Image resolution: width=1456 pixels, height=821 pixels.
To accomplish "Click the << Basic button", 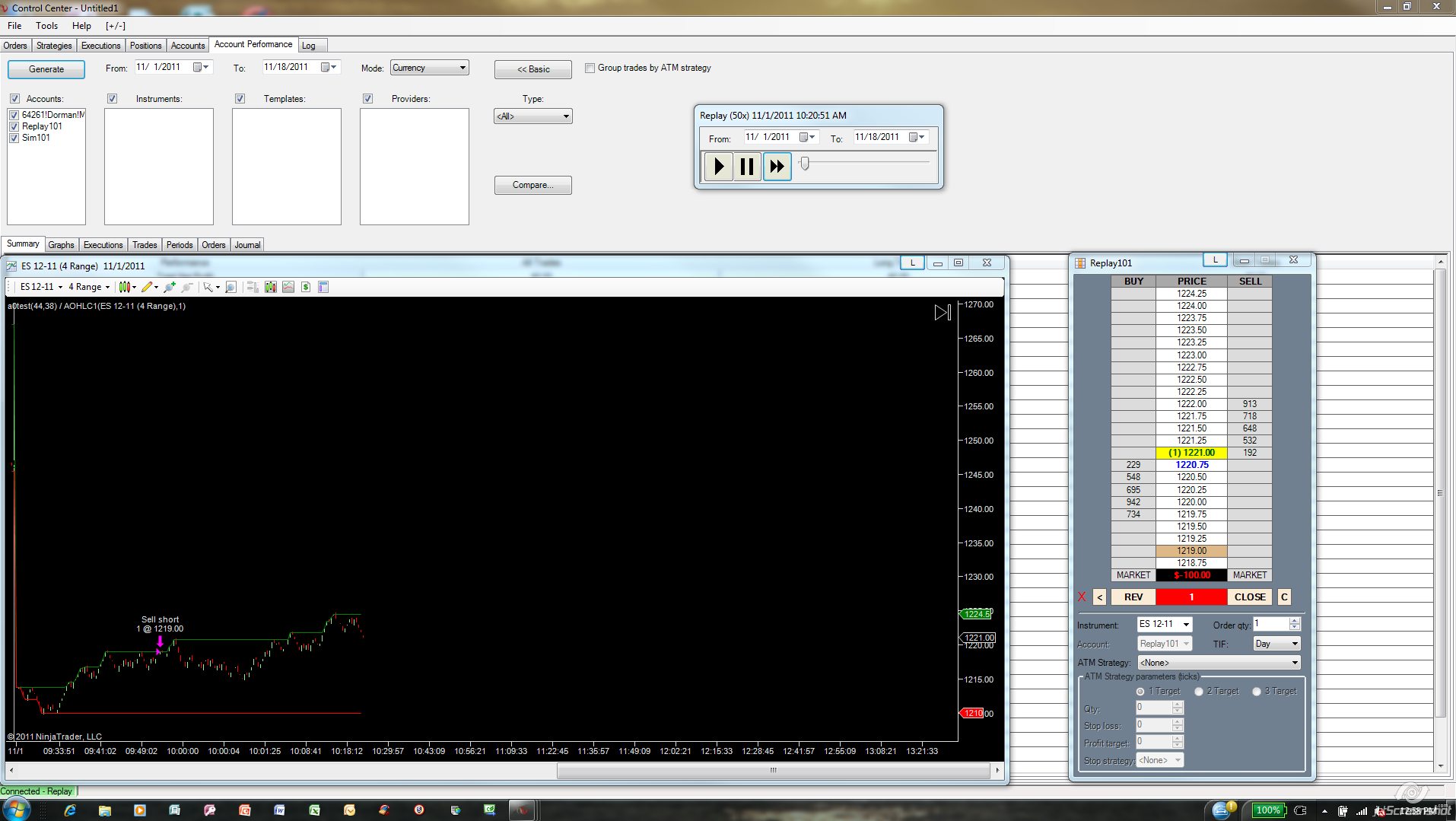I will (x=533, y=69).
